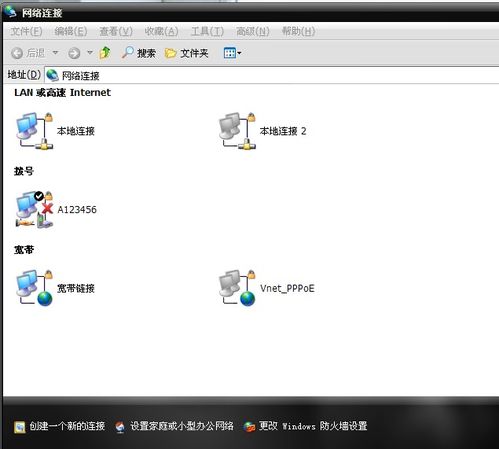Click the 本地连接 label text

point(76,131)
